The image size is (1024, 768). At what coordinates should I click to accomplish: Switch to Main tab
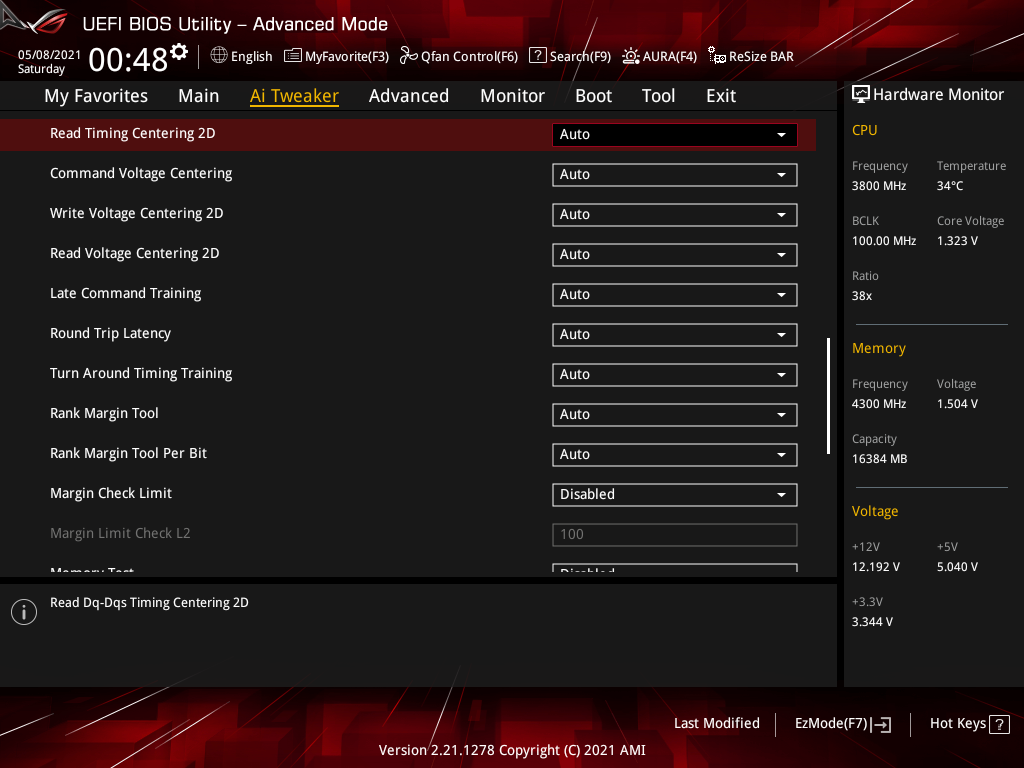click(x=199, y=96)
